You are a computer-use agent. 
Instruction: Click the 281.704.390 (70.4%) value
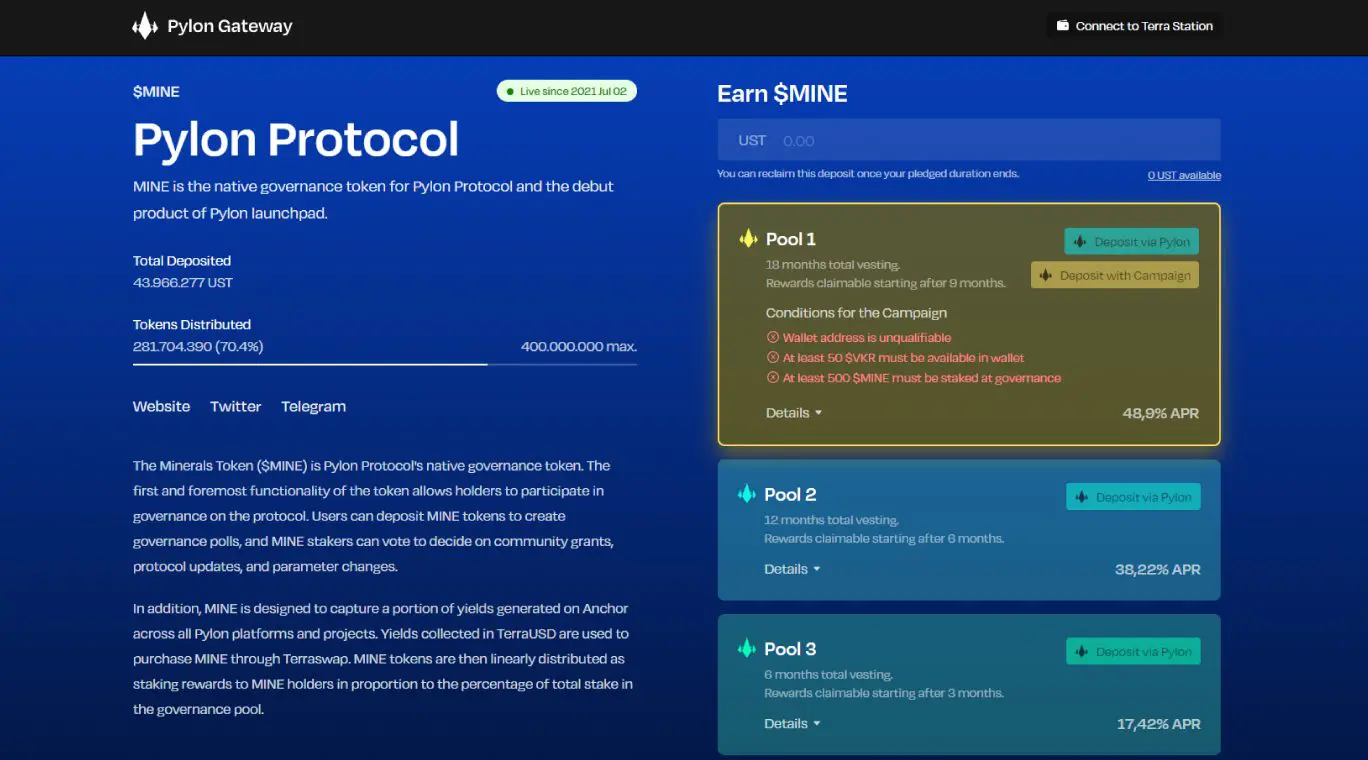(x=198, y=347)
